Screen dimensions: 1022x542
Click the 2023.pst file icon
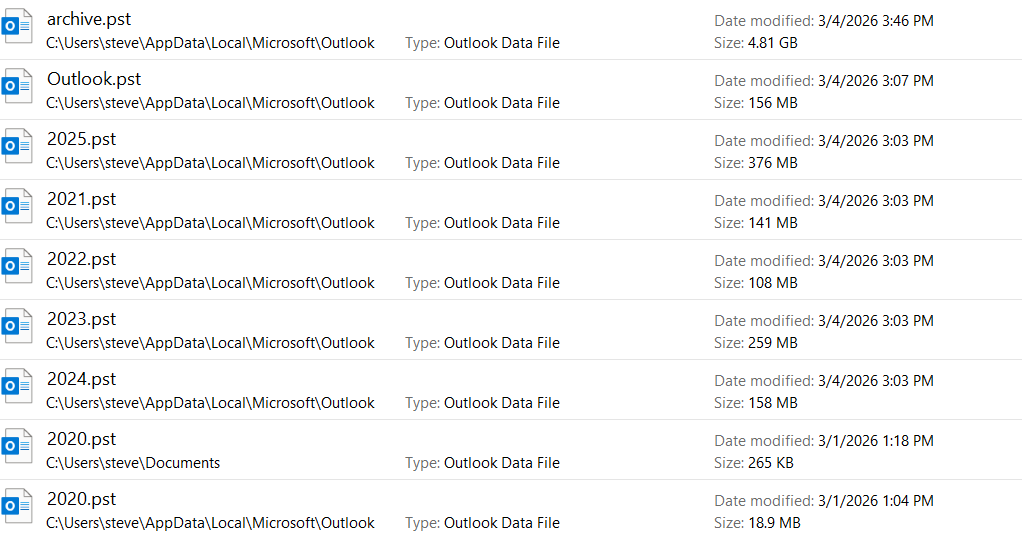17,326
